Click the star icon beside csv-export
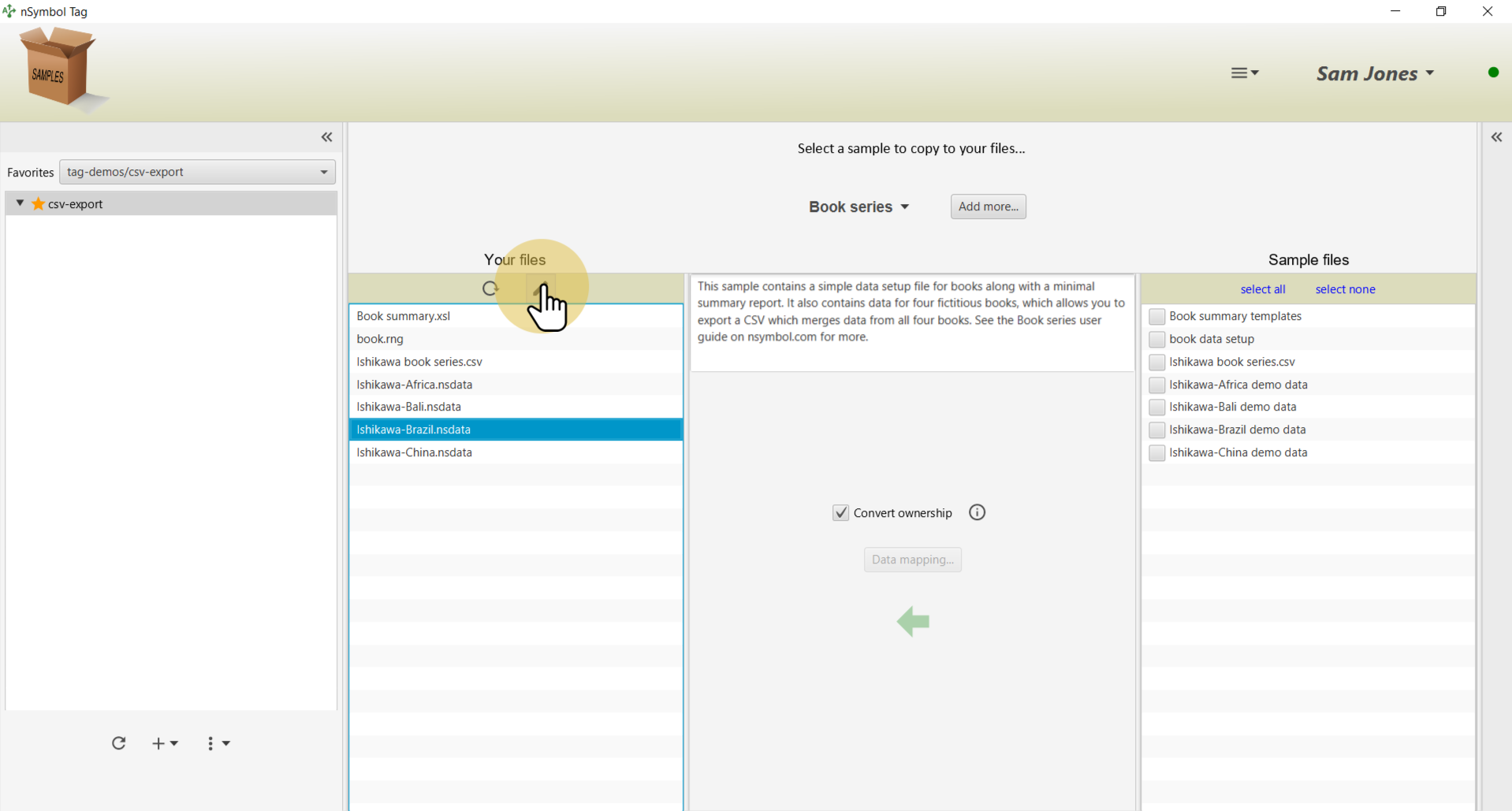The height and width of the screenshot is (811, 1512). coord(38,203)
